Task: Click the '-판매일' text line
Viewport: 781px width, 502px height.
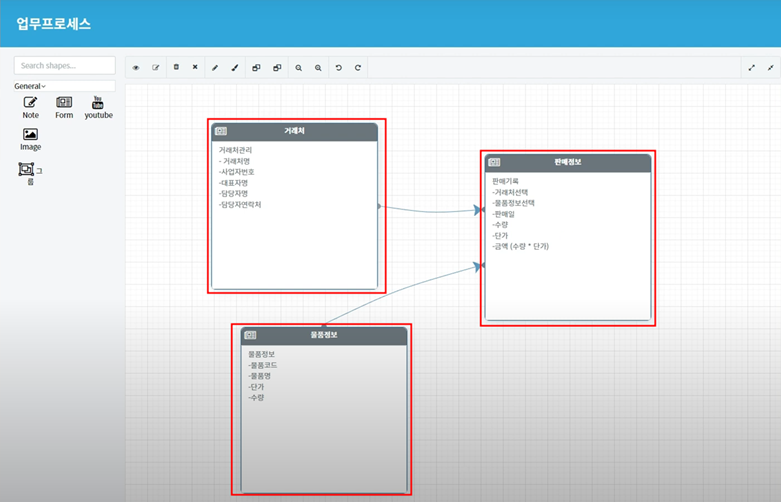Action: pyautogui.click(x=504, y=214)
